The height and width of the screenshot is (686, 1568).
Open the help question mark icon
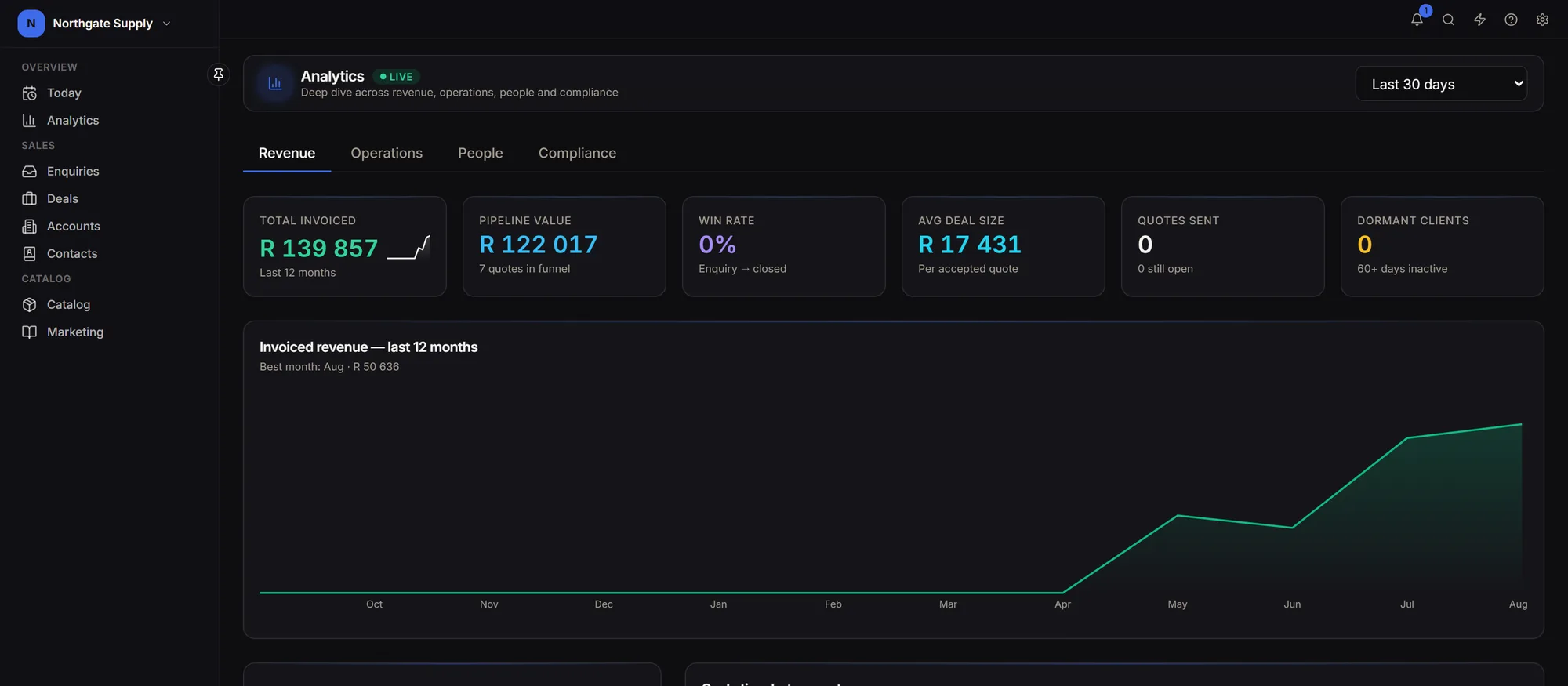(1511, 20)
